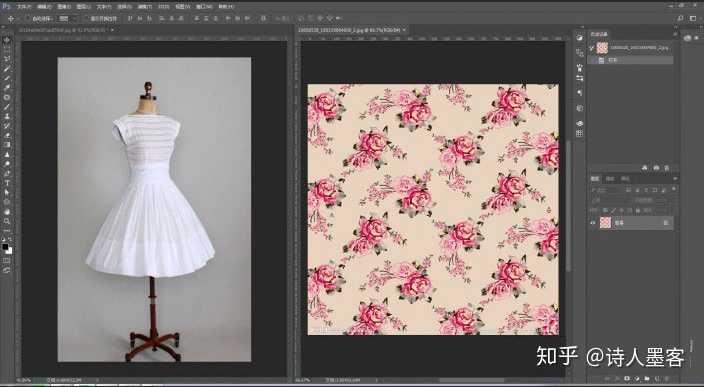Select the Lasso tool
The width and height of the screenshot is (704, 387).
tap(7, 59)
